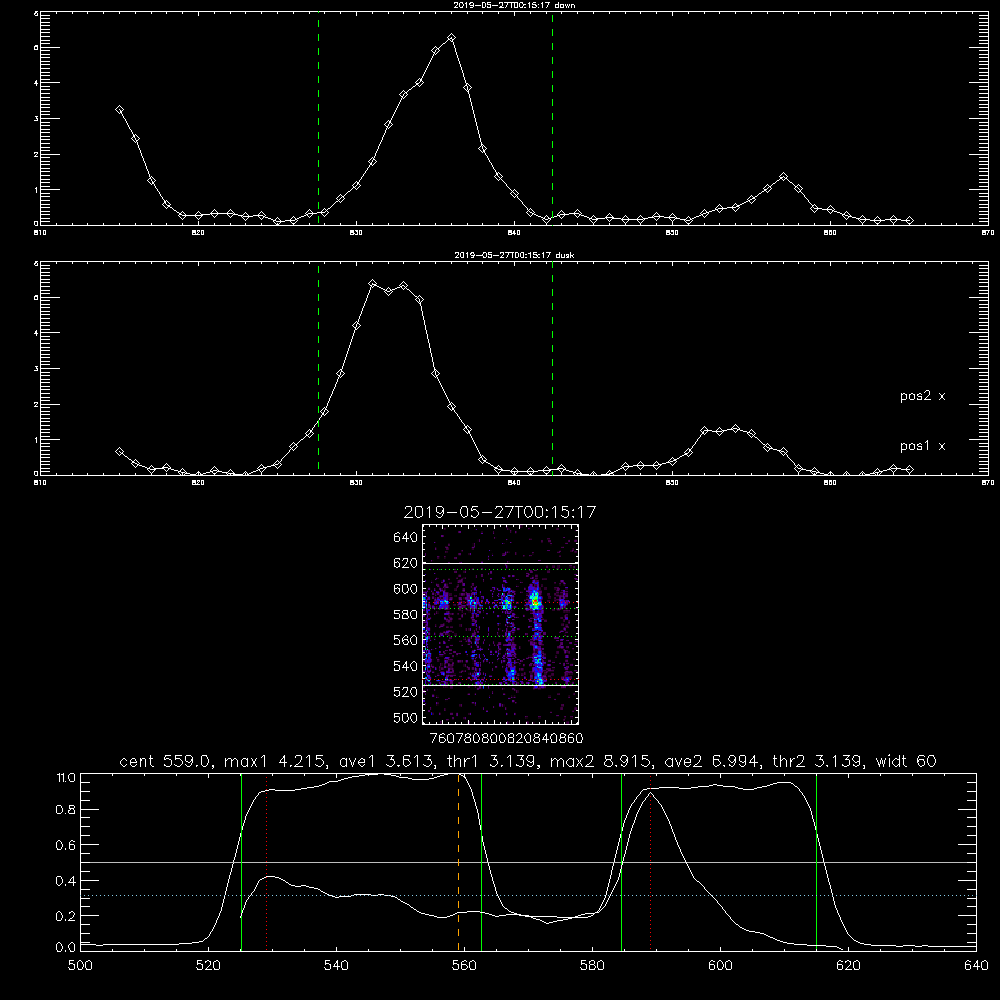Click the '0.0' y-axis label of bottom plot
Image resolution: width=1000 pixels, height=1000 pixels.
[66, 948]
